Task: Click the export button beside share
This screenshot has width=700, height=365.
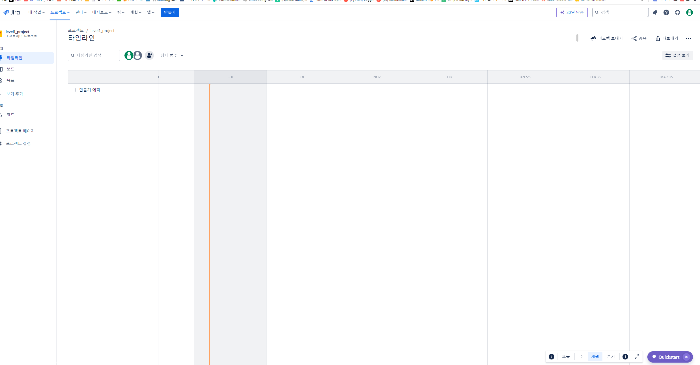Action: (x=667, y=38)
